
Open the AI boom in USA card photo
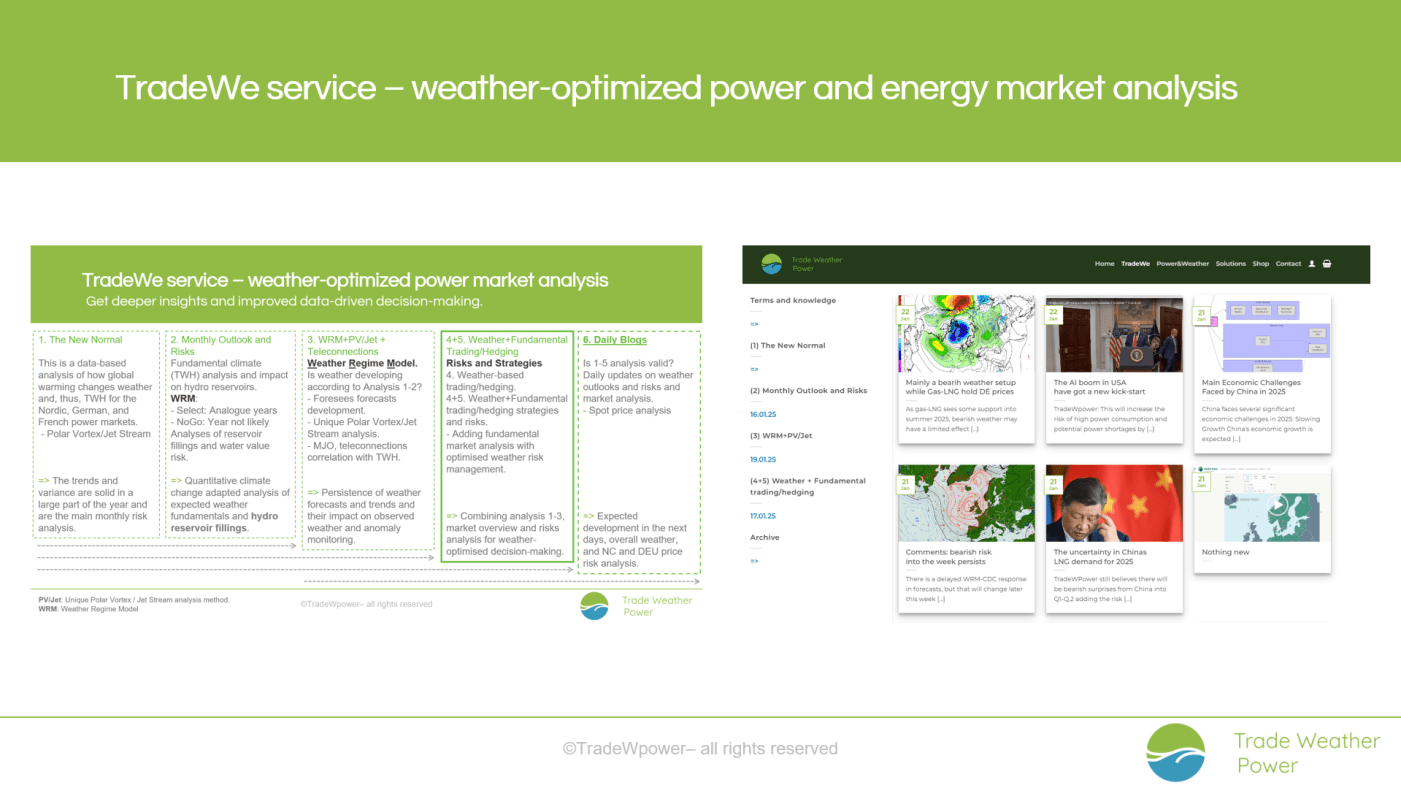pyautogui.click(x=1114, y=334)
